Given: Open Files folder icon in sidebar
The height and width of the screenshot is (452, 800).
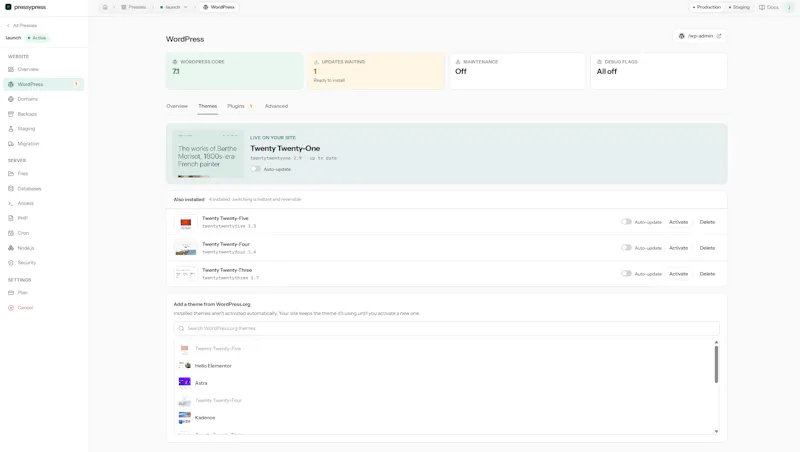Looking at the screenshot, I should tap(11, 173).
